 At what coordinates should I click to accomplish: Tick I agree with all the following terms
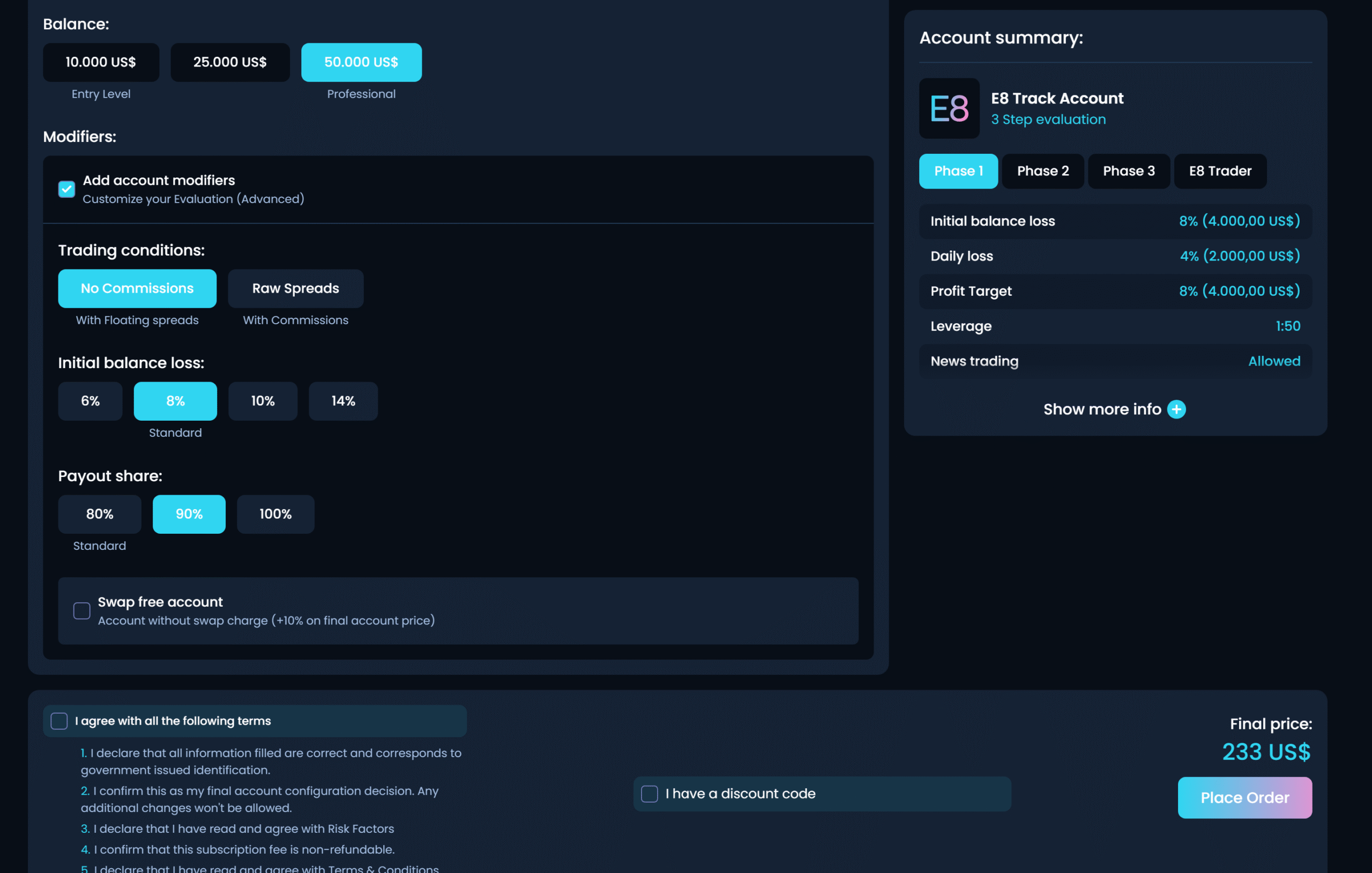59,721
